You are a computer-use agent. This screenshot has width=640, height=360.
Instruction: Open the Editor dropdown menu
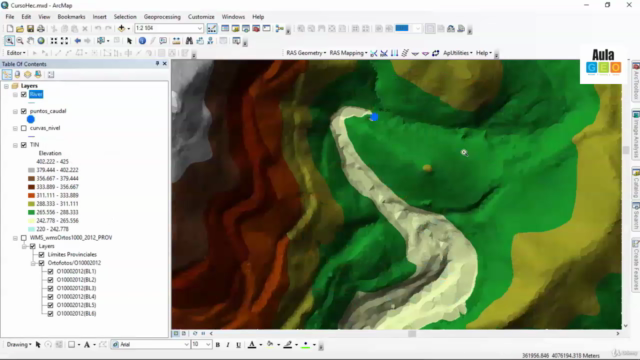[x=16, y=53]
